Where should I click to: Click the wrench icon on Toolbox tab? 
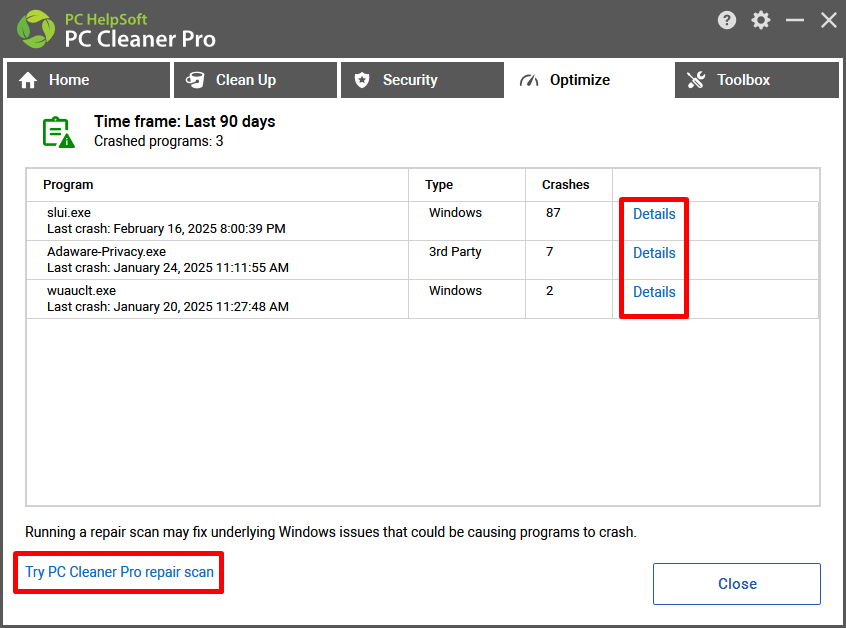click(696, 80)
